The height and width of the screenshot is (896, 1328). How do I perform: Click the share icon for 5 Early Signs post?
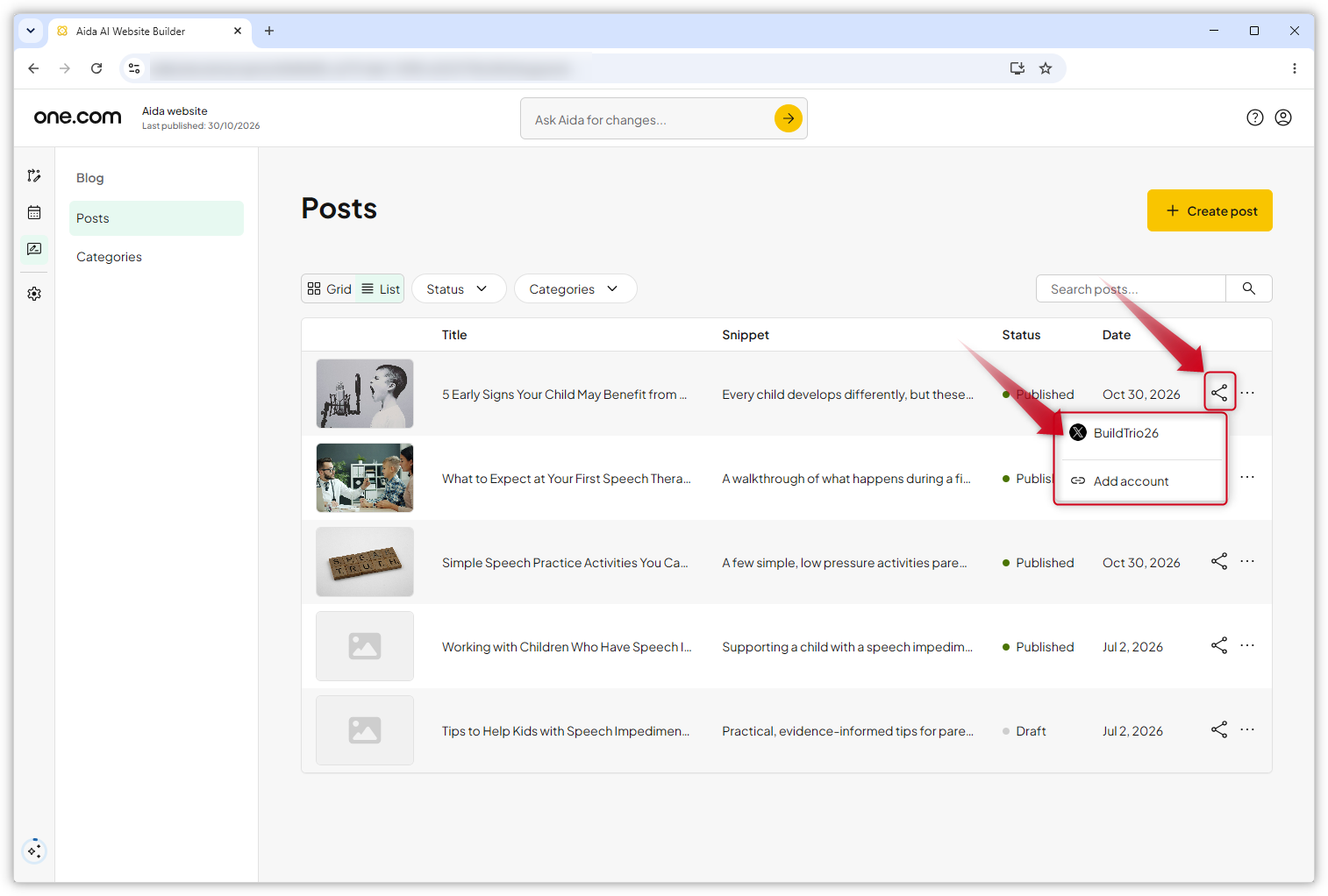[1219, 392]
